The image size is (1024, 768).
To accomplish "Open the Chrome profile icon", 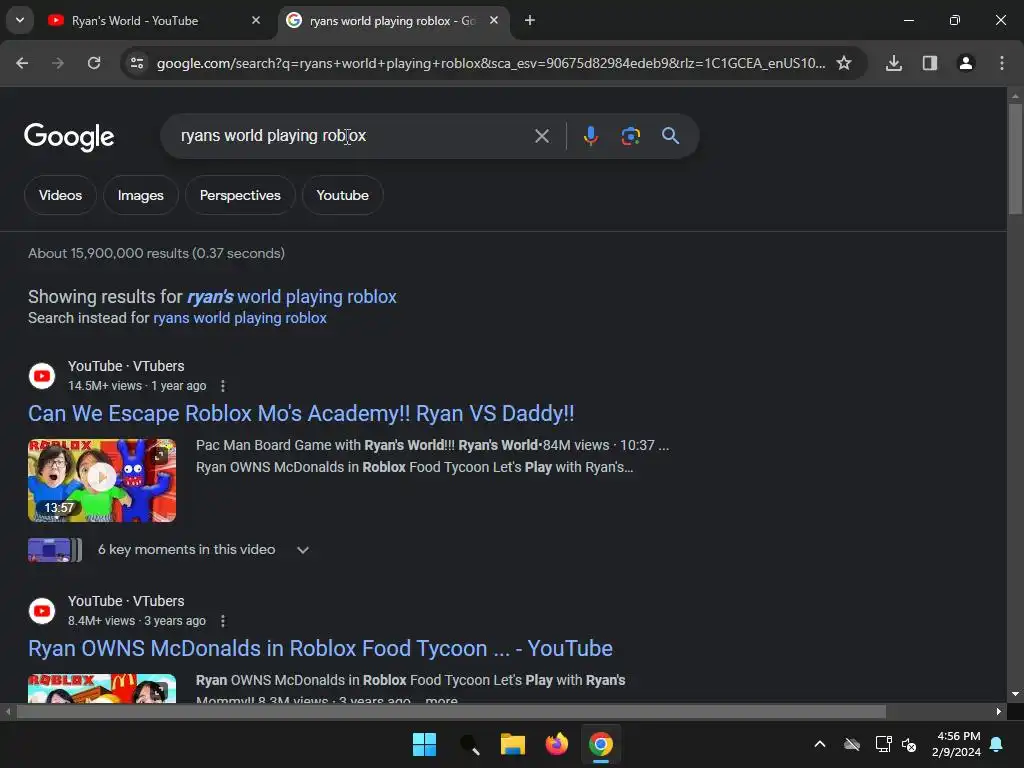I will (x=966, y=63).
